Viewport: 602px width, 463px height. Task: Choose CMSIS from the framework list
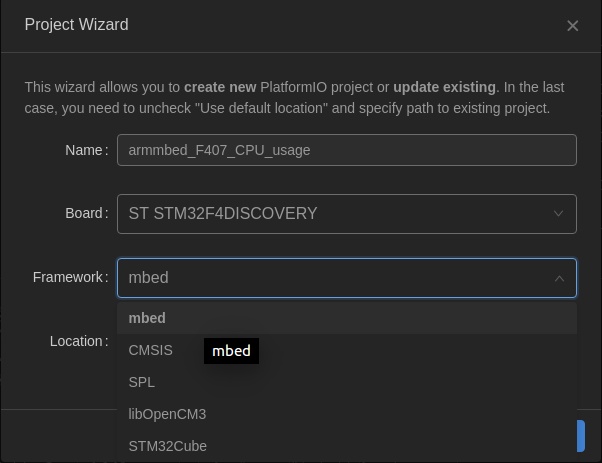(151, 350)
